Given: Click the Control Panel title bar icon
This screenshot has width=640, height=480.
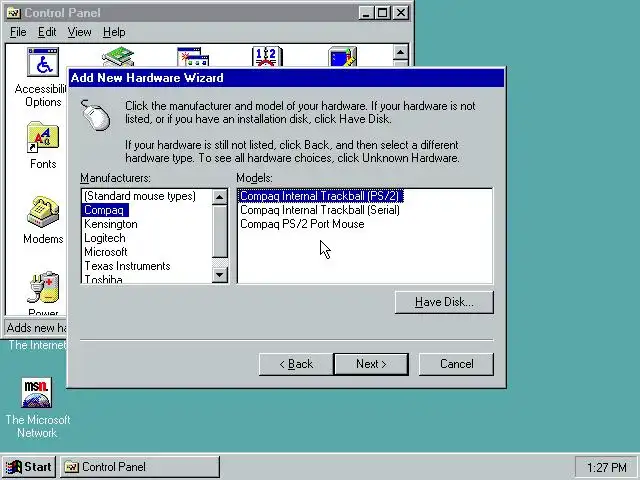Looking at the screenshot, I should pyautogui.click(x=13, y=13).
